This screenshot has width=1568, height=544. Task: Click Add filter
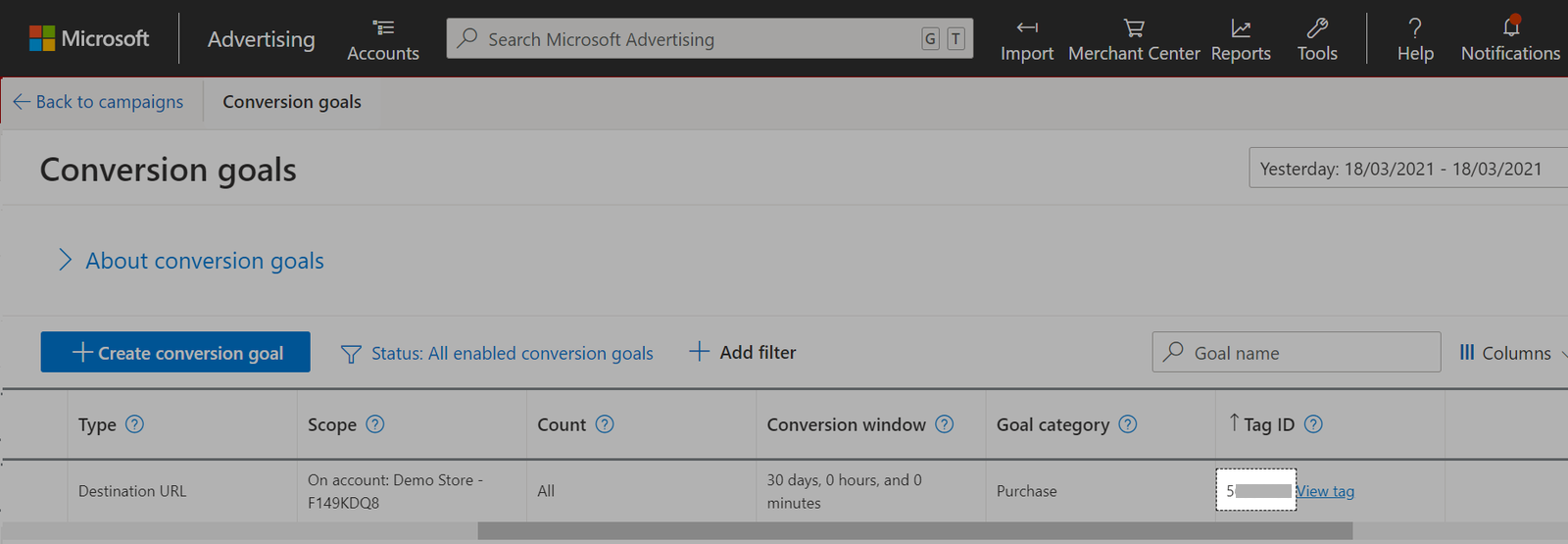pyautogui.click(x=743, y=352)
